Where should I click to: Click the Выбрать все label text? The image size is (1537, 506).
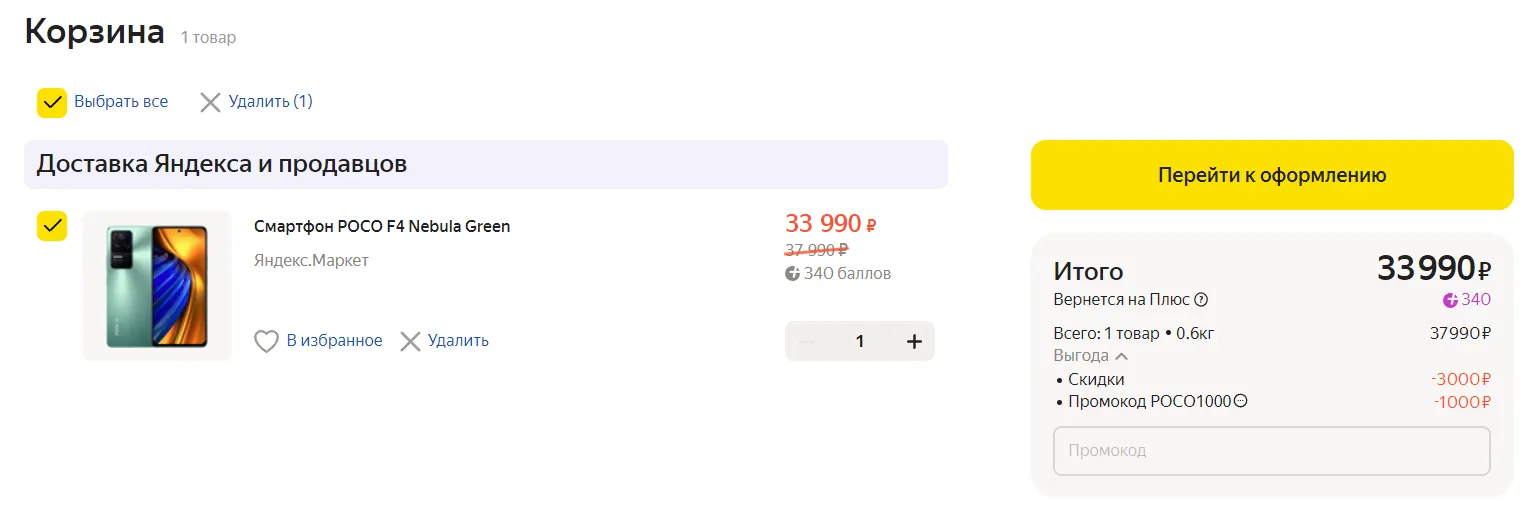pyautogui.click(x=121, y=102)
